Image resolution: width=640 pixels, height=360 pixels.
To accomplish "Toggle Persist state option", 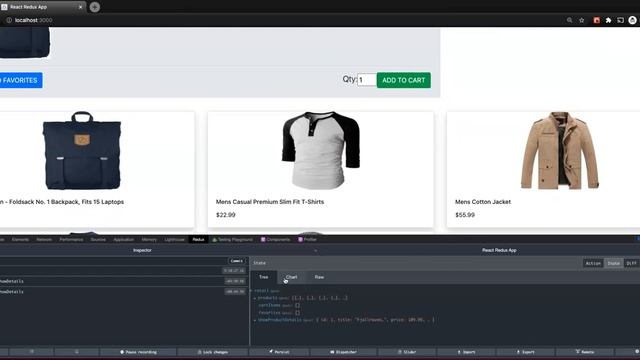I will coord(279,352).
